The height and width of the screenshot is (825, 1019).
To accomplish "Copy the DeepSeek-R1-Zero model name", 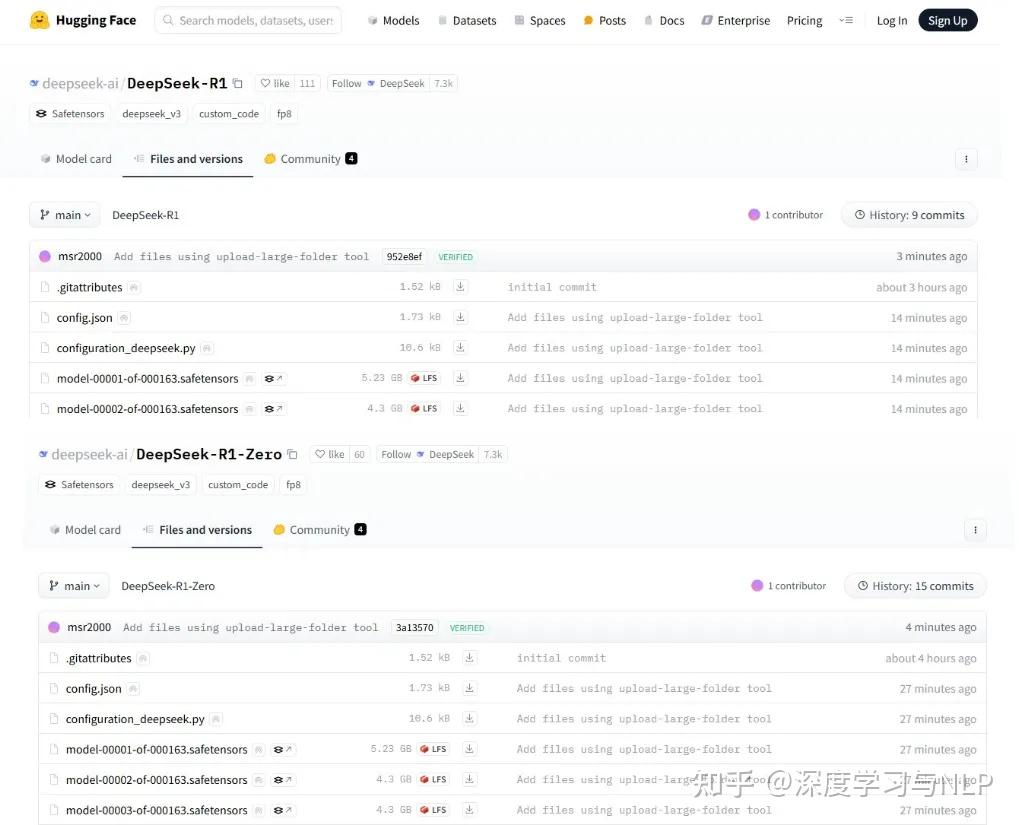I will (x=292, y=454).
